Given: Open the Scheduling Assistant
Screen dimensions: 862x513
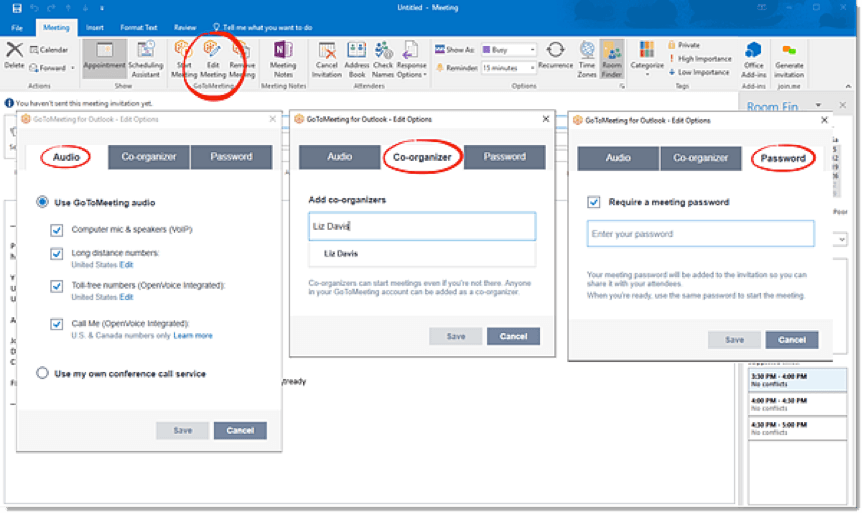Looking at the screenshot, I should [146, 58].
